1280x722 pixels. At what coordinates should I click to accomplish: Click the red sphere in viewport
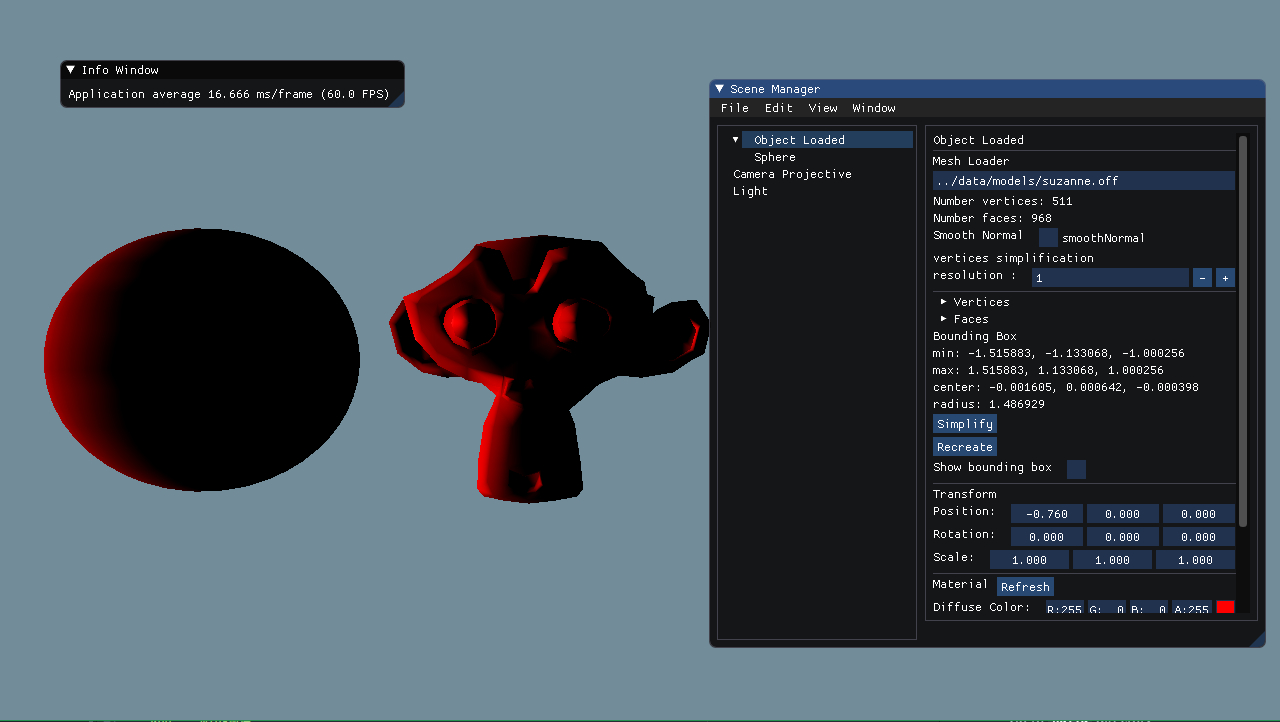coord(201,360)
